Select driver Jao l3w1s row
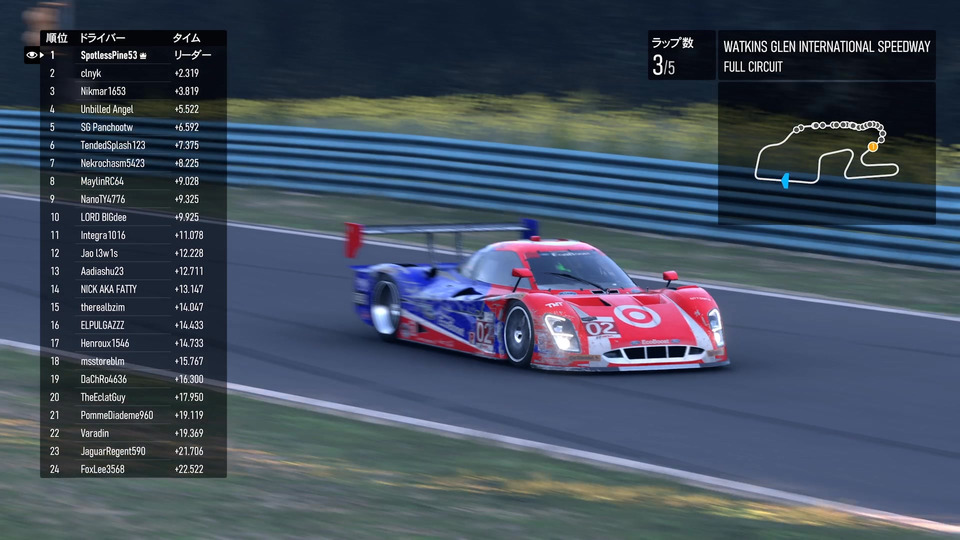Image resolution: width=960 pixels, height=540 pixels. [x=133, y=253]
